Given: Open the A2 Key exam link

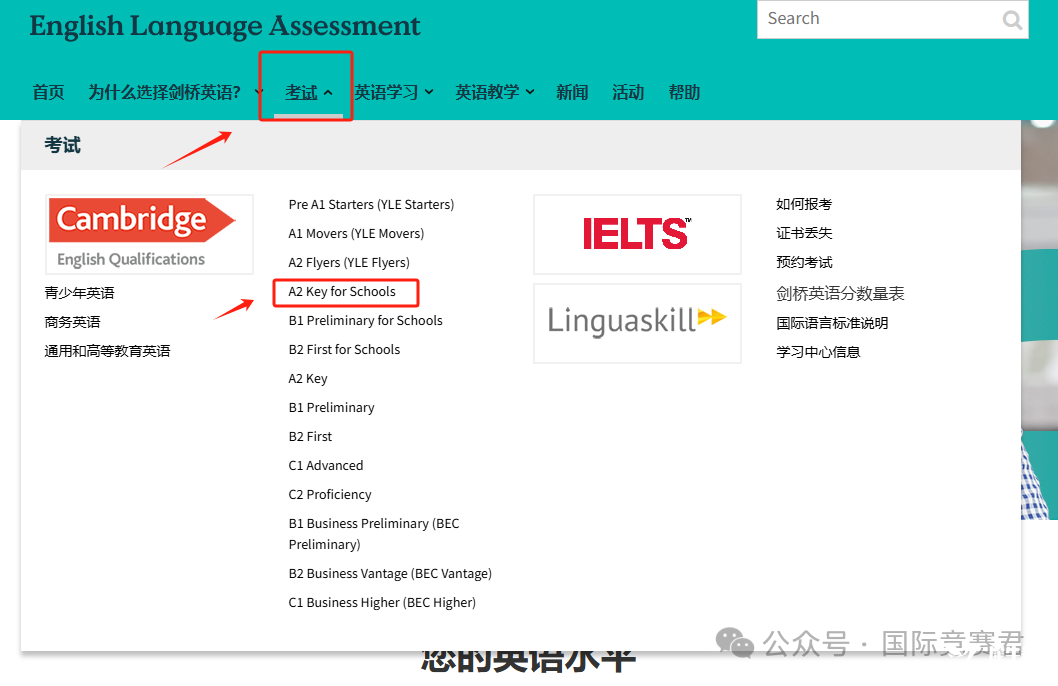Looking at the screenshot, I should click(x=308, y=378).
